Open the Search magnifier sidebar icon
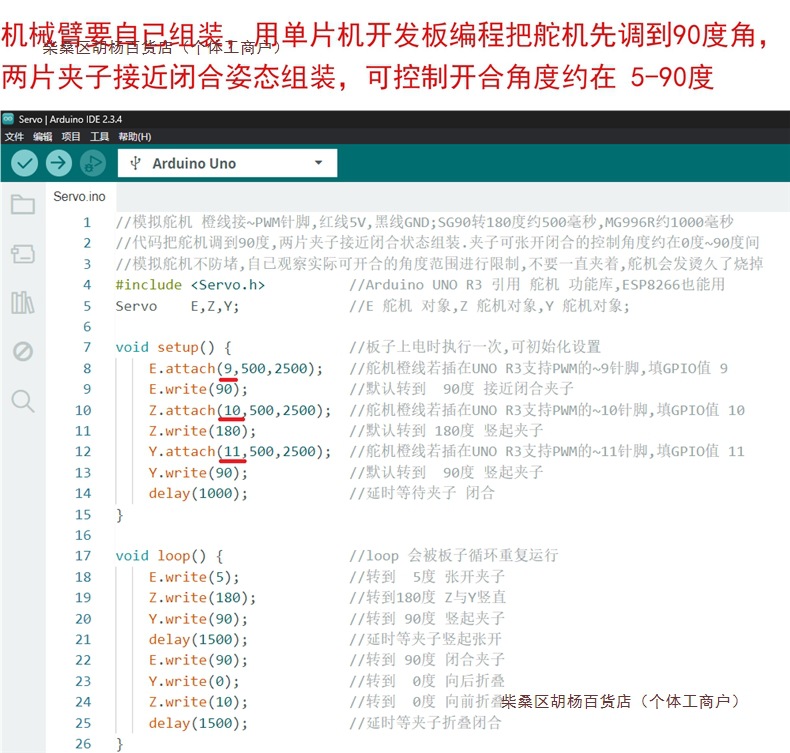The height and width of the screenshot is (753, 790). [x=23, y=401]
